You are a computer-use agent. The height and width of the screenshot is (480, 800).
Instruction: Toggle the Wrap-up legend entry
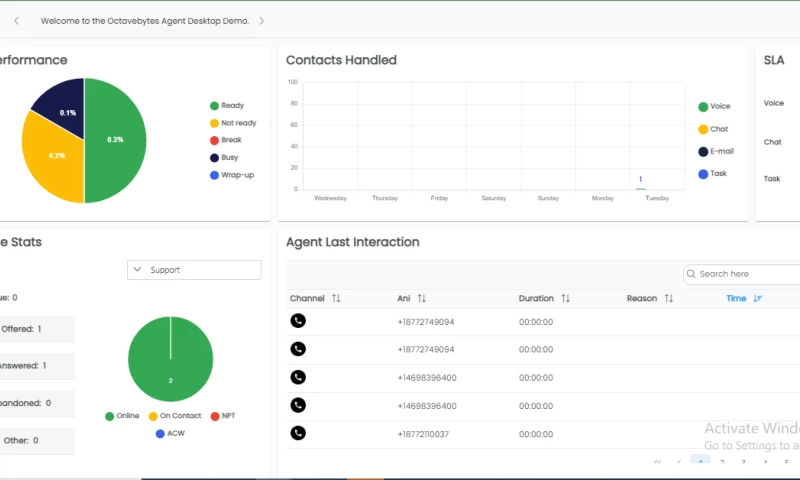[x=232, y=175]
